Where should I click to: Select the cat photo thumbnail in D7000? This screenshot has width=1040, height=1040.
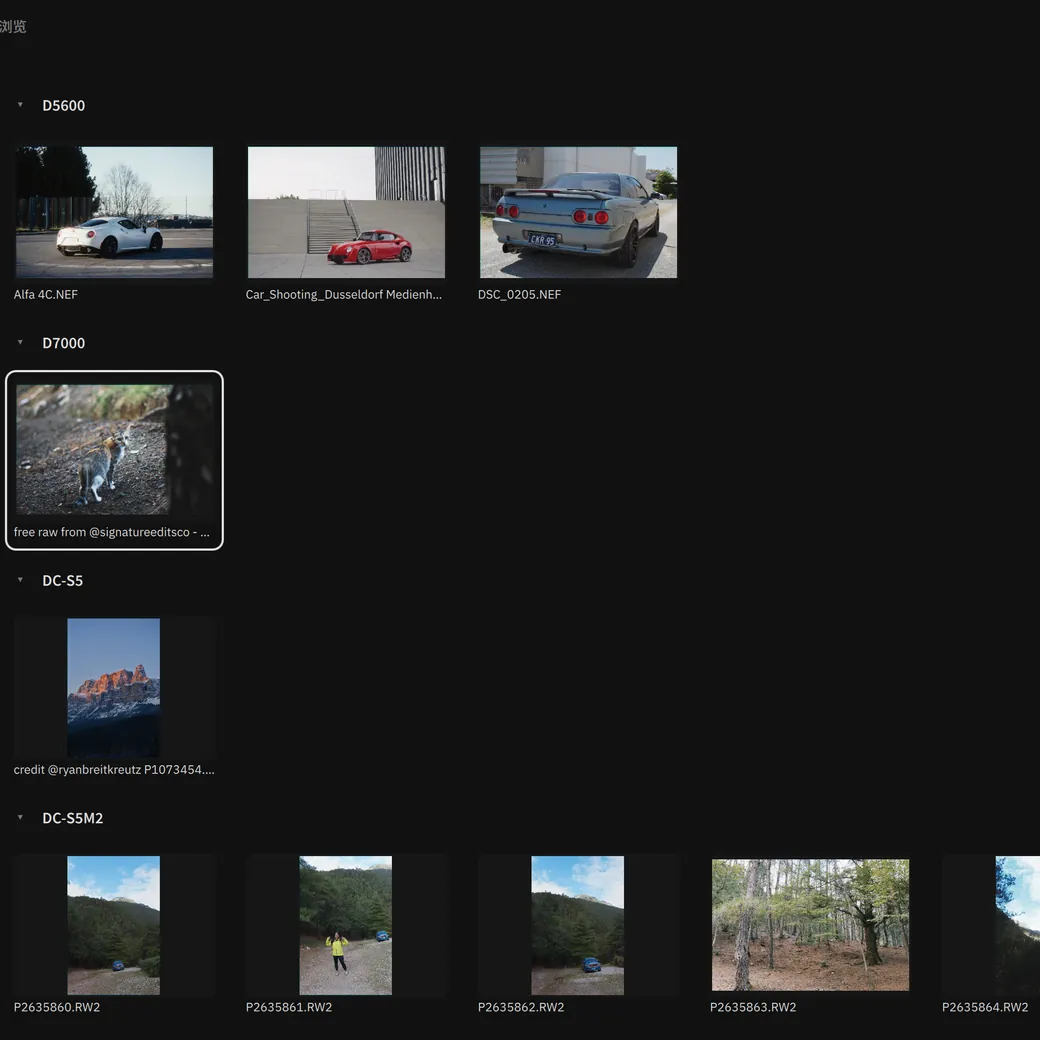click(x=114, y=450)
